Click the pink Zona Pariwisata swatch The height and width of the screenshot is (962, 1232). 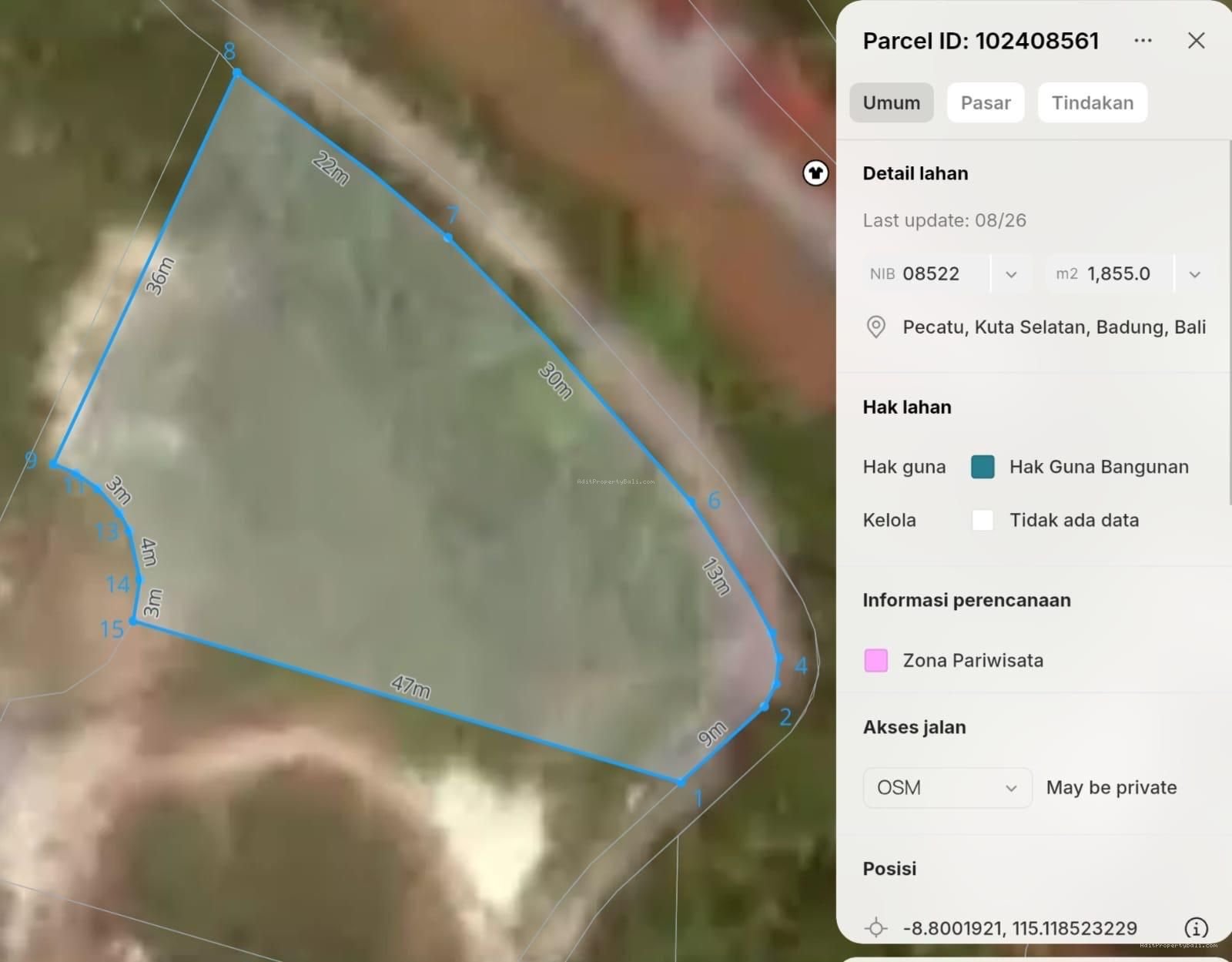(876, 660)
